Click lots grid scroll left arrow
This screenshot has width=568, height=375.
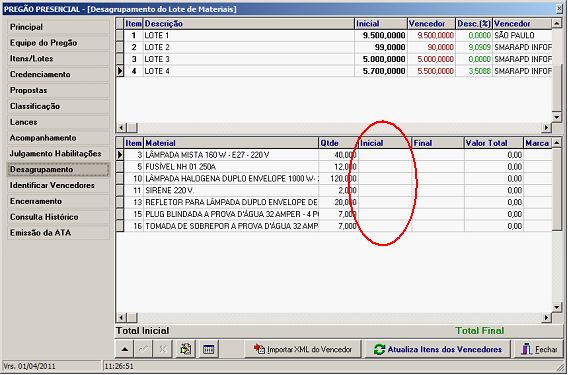click(121, 128)
